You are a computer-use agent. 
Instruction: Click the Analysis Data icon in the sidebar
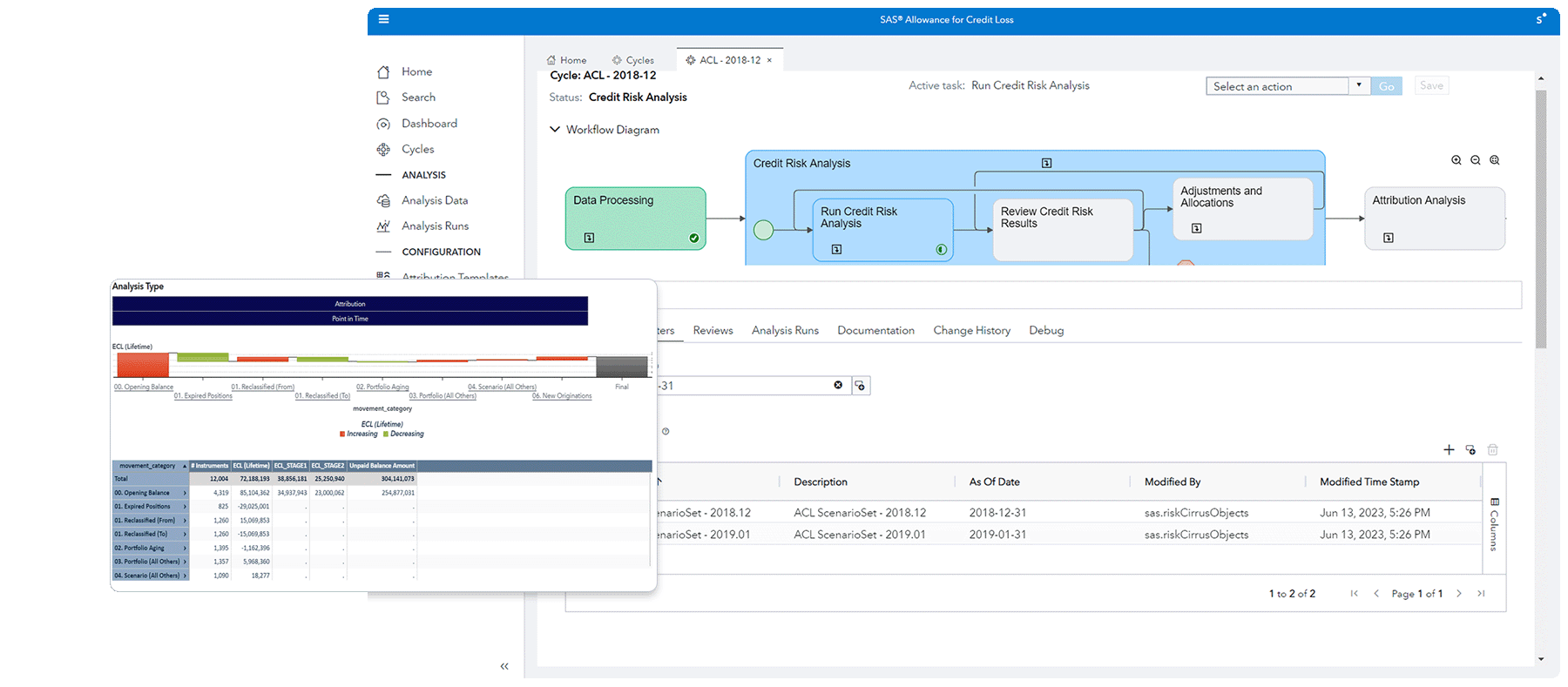pyautogui.click(x=383, y=201)
